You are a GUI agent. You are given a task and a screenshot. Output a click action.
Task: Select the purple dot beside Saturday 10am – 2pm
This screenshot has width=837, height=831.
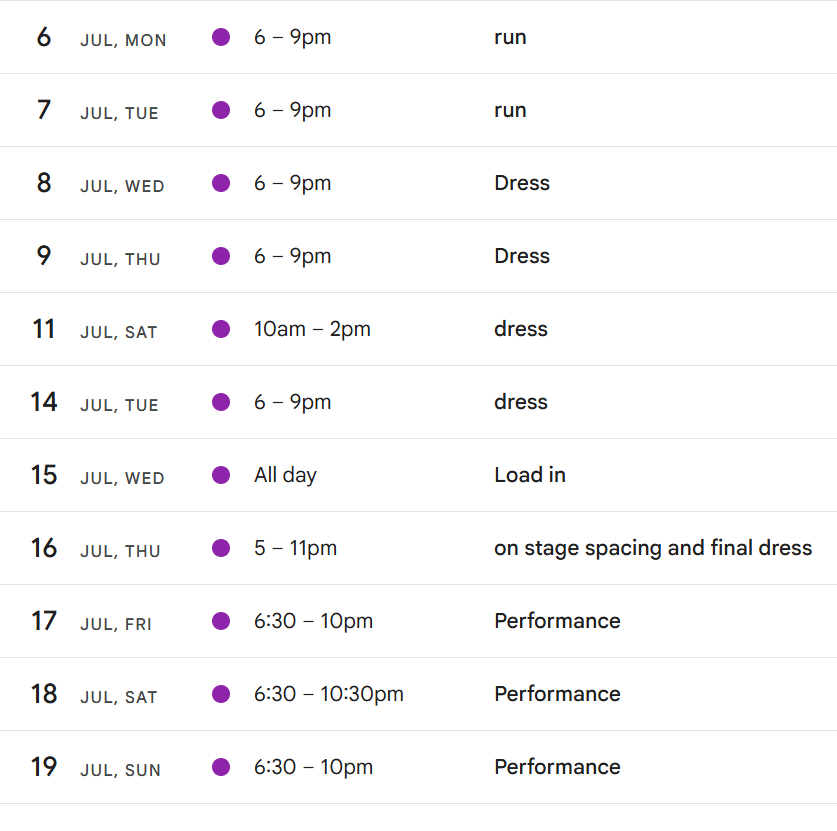pyautogui.click(x=221, y=329)
